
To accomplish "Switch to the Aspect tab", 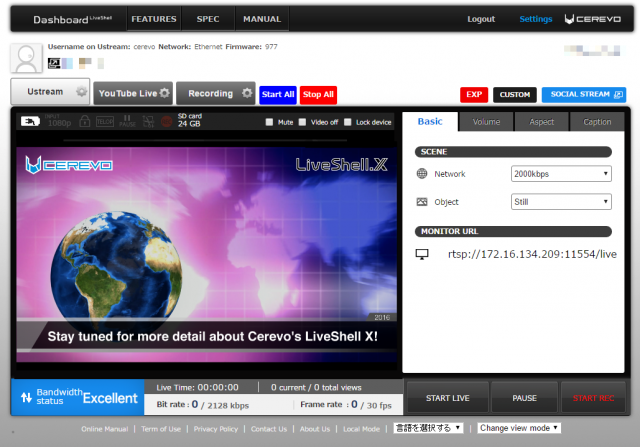I will pyautogui.click(x=542, y=122).
